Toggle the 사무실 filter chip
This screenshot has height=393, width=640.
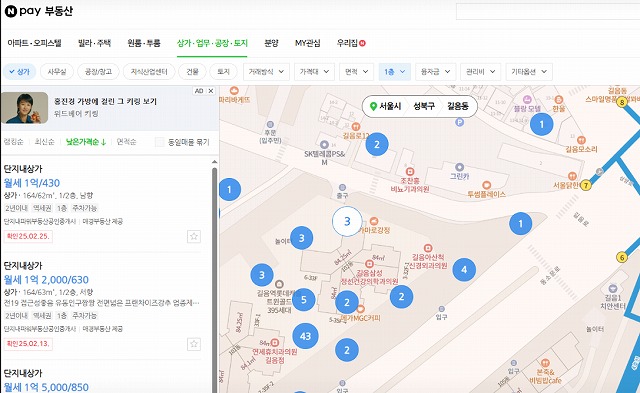57,72
